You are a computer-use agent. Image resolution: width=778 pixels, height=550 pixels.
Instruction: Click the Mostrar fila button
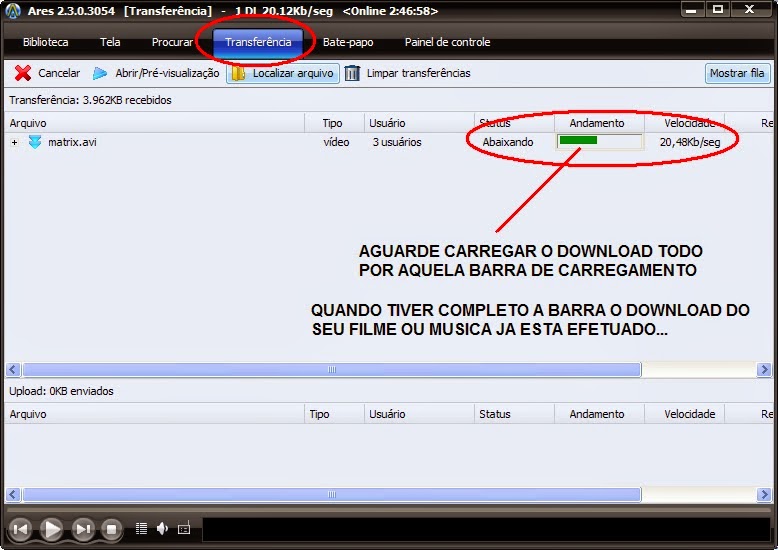[x=737, y=73]
